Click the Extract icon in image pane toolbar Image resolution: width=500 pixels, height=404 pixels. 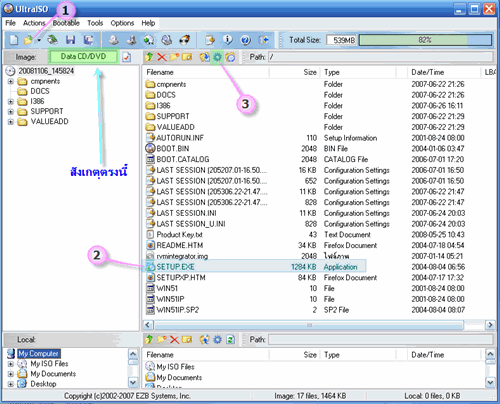click(x=204, y=57)
